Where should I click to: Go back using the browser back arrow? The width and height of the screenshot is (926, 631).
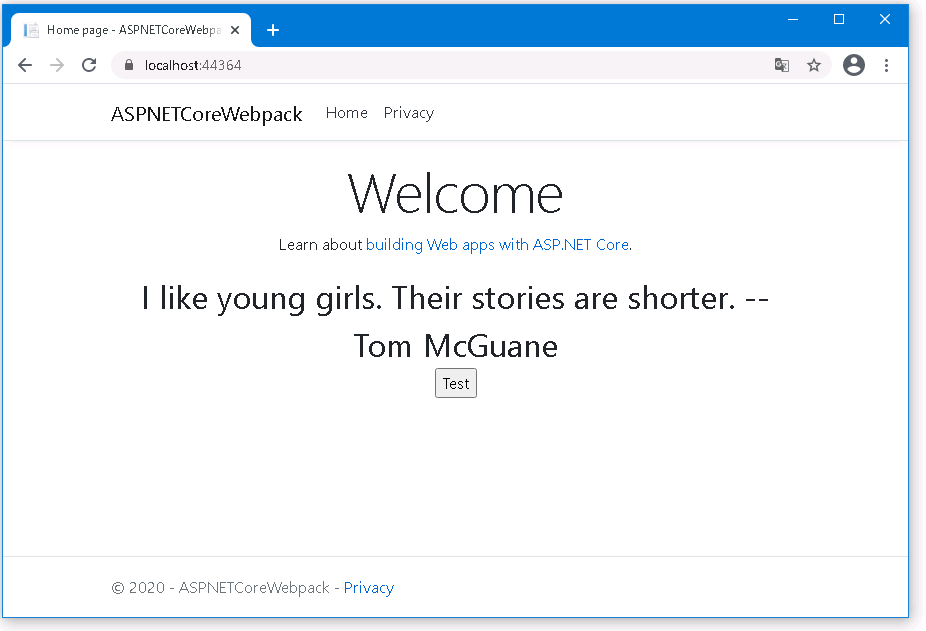point(25,65)
